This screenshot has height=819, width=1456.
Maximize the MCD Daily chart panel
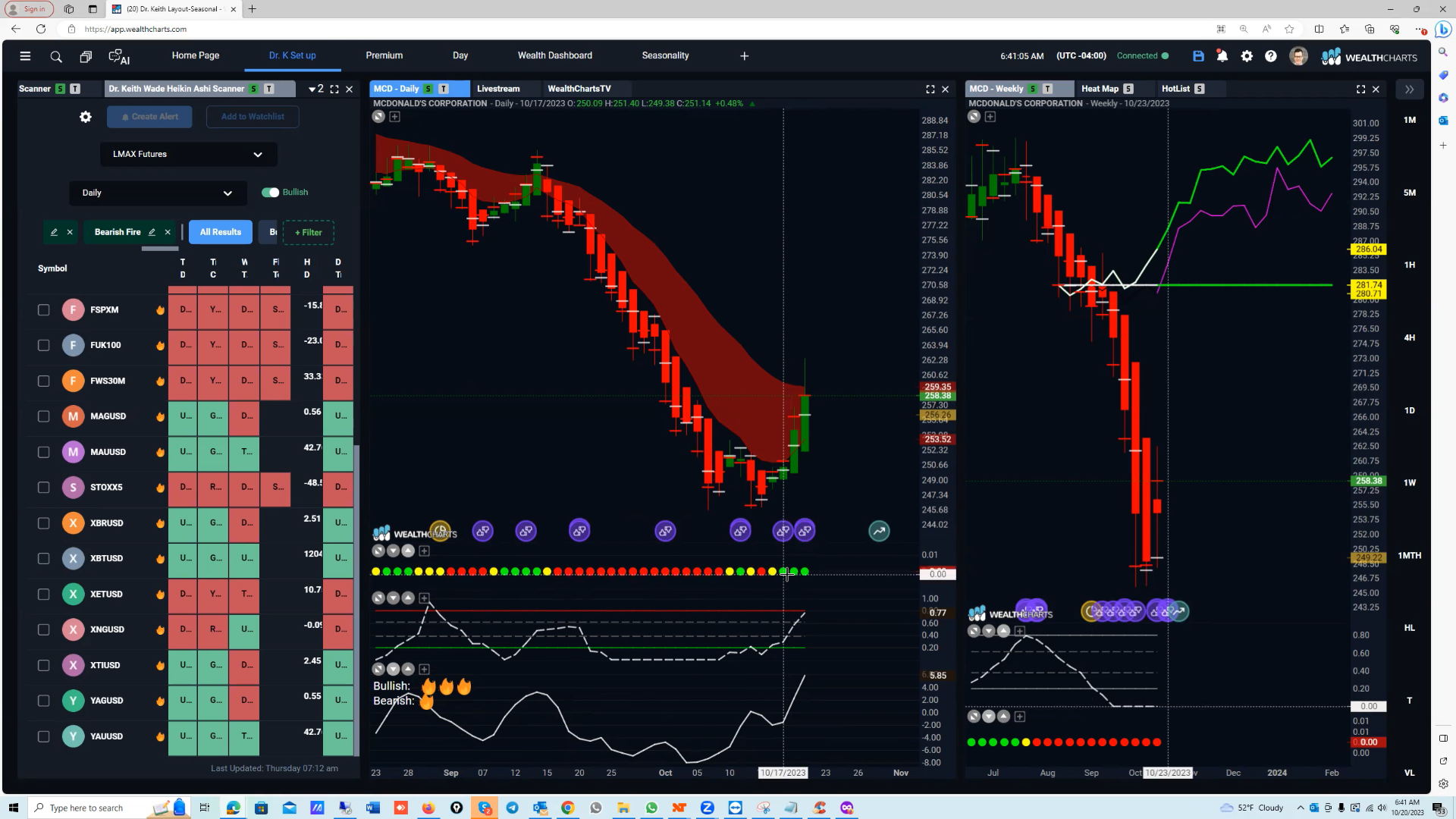(930, 89)
